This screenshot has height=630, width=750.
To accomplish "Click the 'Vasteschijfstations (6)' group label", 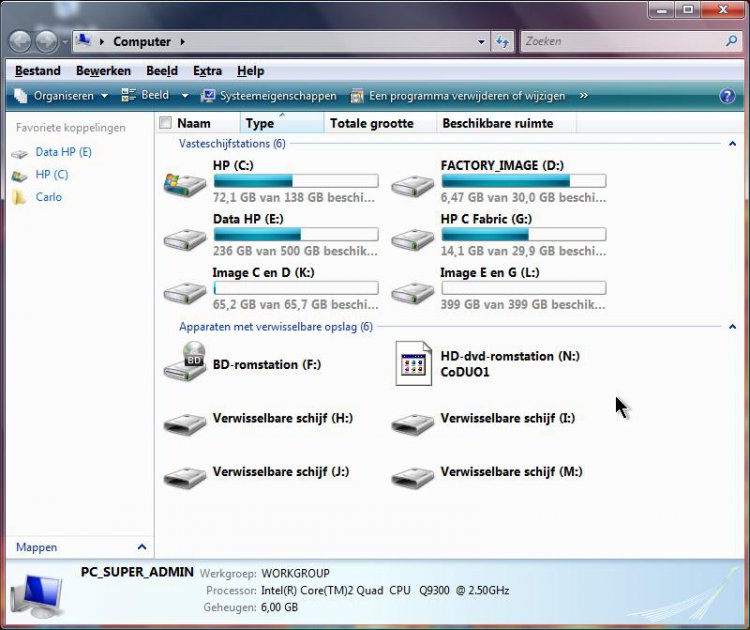I will click(x=232, y=144).
